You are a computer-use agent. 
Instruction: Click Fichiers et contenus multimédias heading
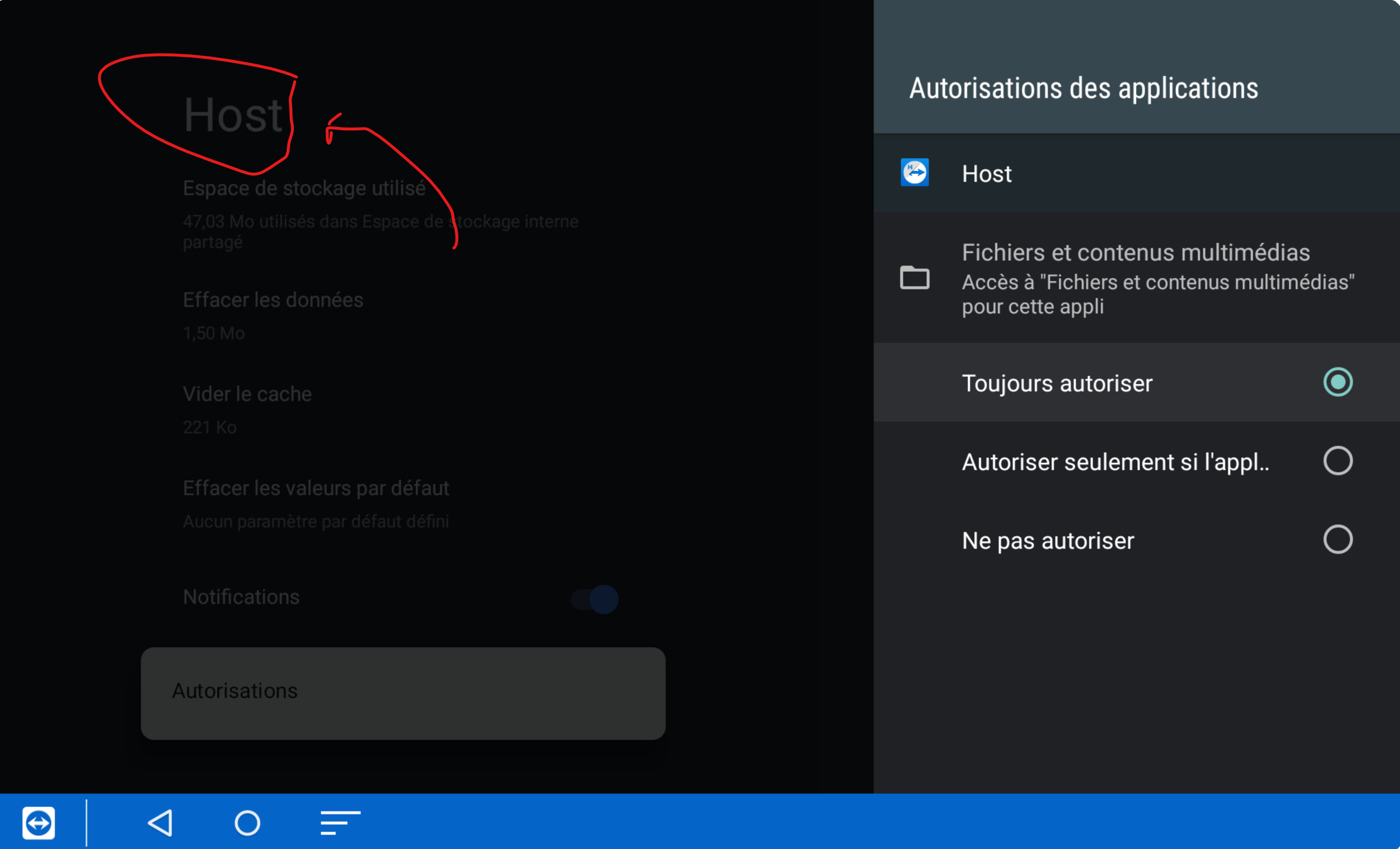click(x=1135, y=253)
